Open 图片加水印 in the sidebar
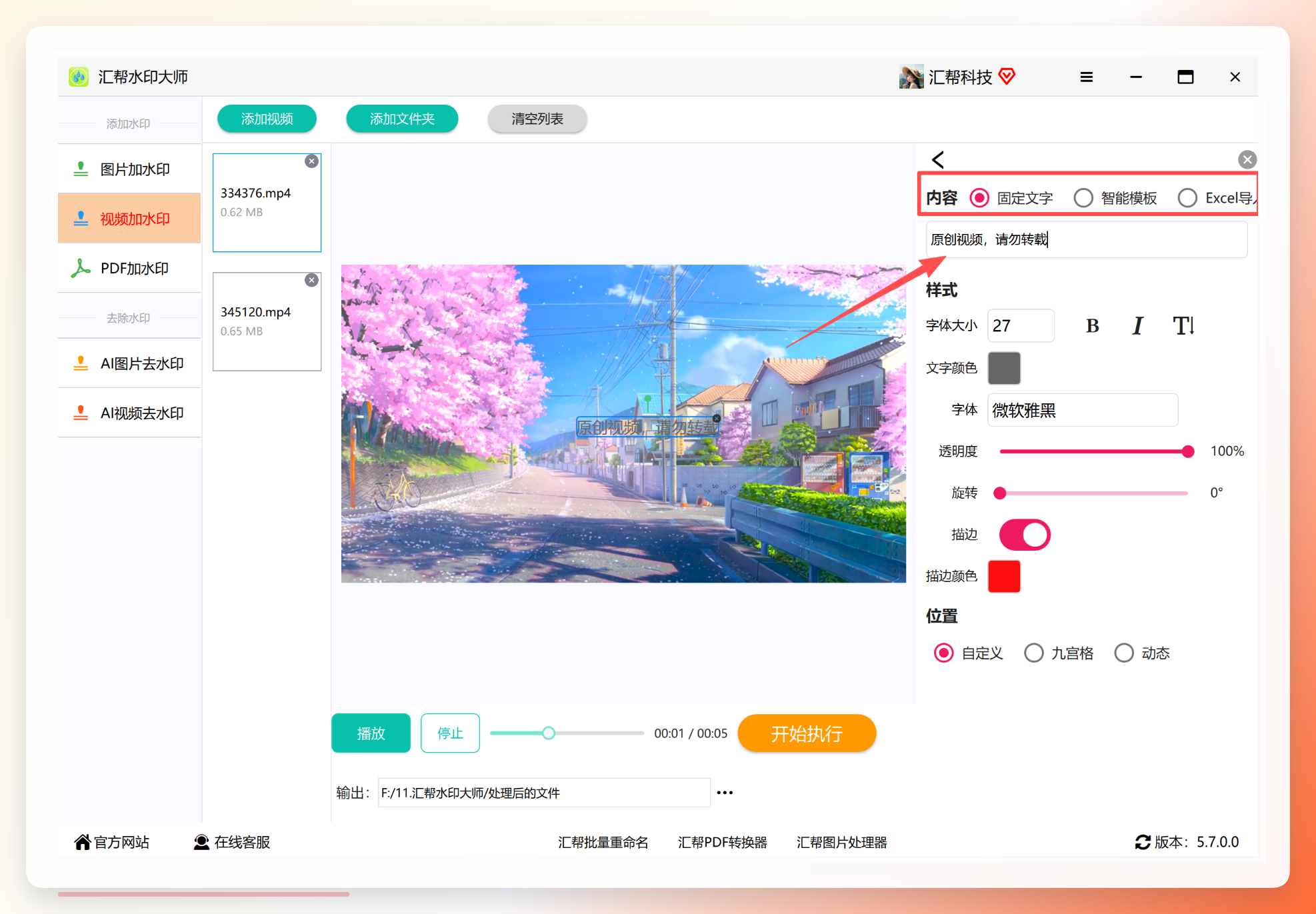Screen dimensions: 1316x914 point(129,169)
